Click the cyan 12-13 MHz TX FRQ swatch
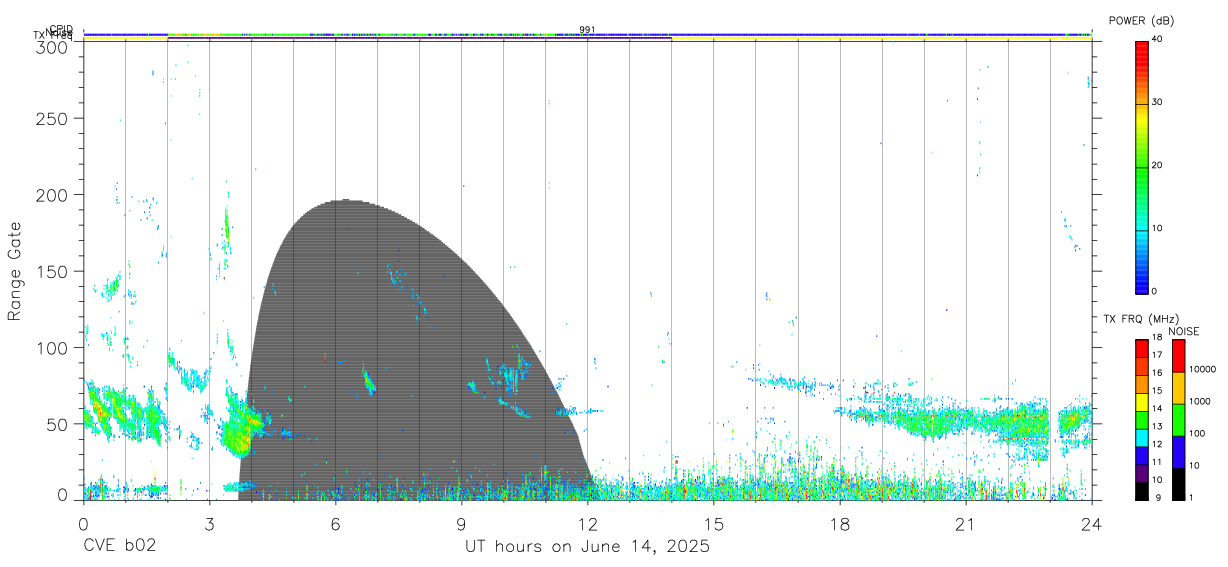 click(1141, 438)
